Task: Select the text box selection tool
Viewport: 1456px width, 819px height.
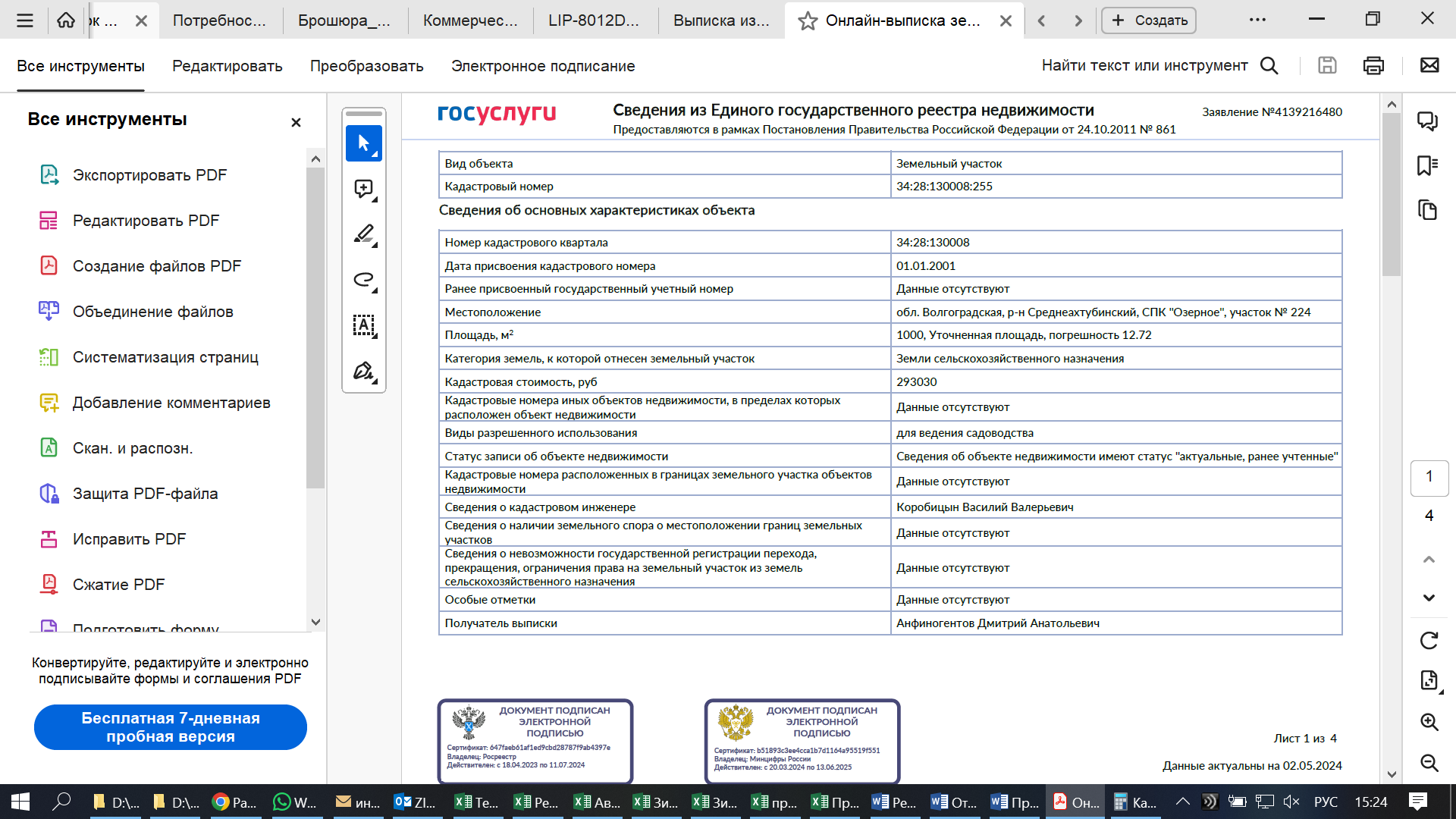Action: tap(363, 325)
